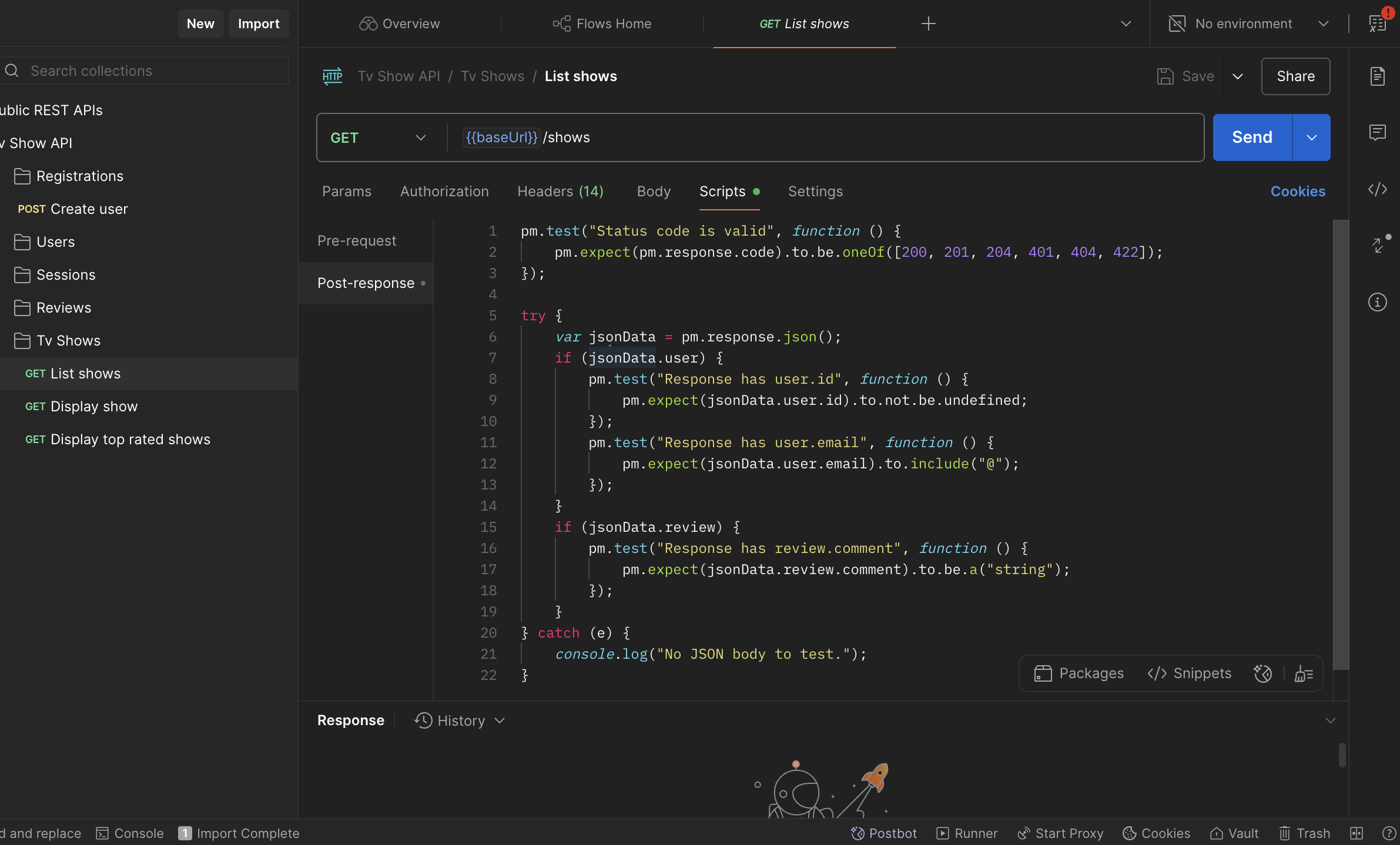Click the beautify script broom icon

(1304, 673)
